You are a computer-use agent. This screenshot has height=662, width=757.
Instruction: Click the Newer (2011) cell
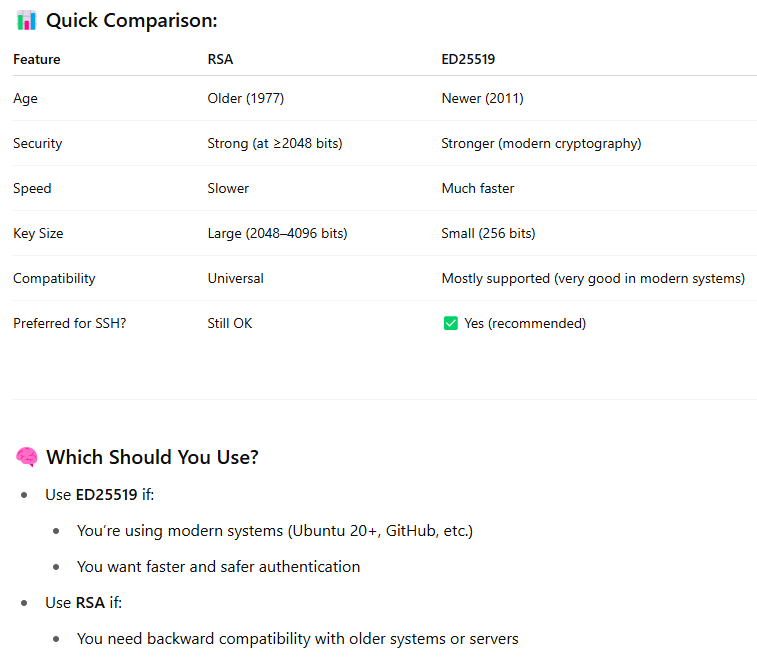pyautogui.click(x=482, y=98)
